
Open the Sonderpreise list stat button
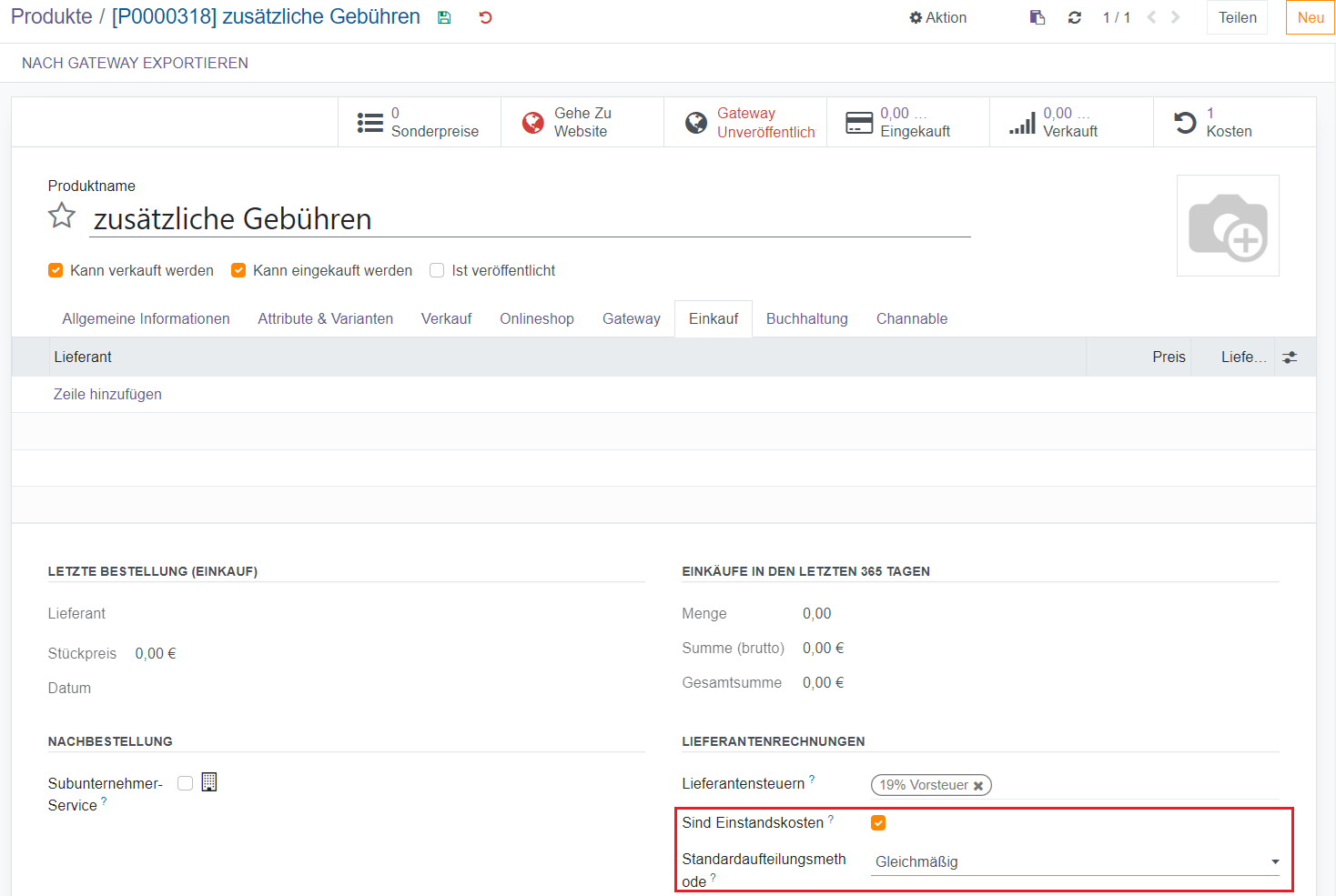420,122
